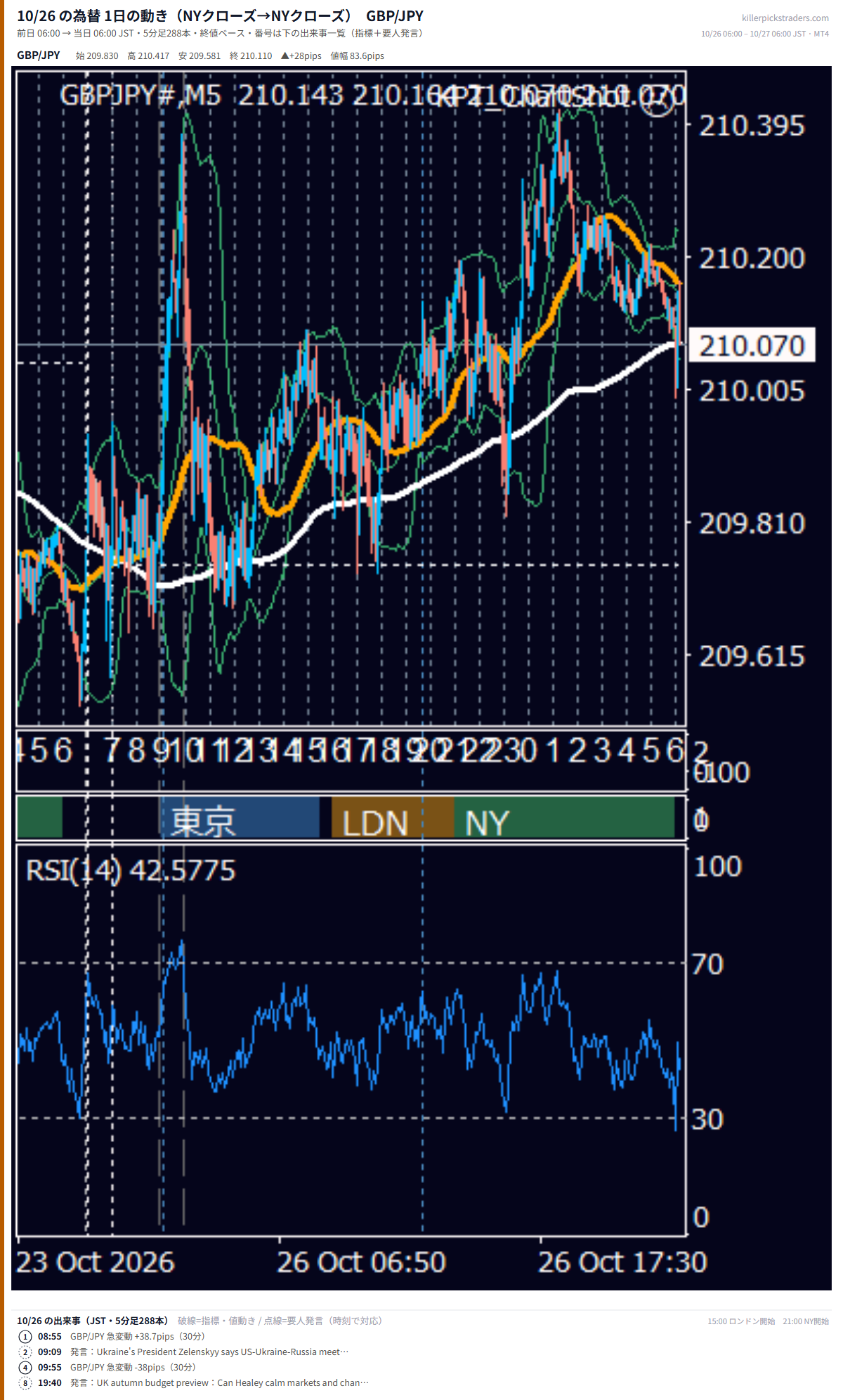The height and width of the screenshot is (1400, 843).
Task: Click the 15:00 ロンドン開始 note
Action: point(741,1321)
